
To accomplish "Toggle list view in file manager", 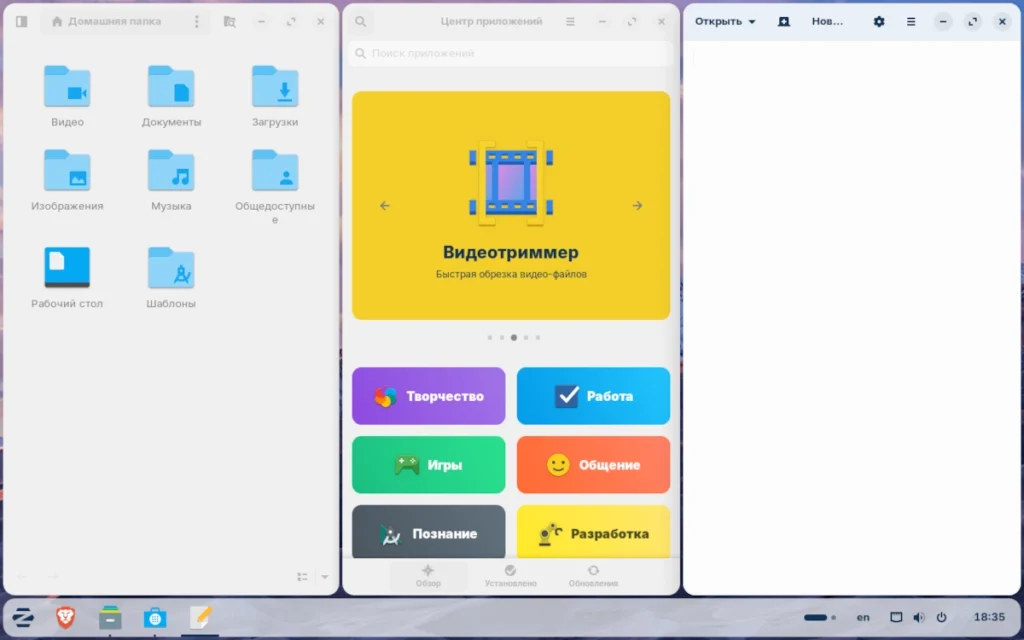I will [302, 577].
